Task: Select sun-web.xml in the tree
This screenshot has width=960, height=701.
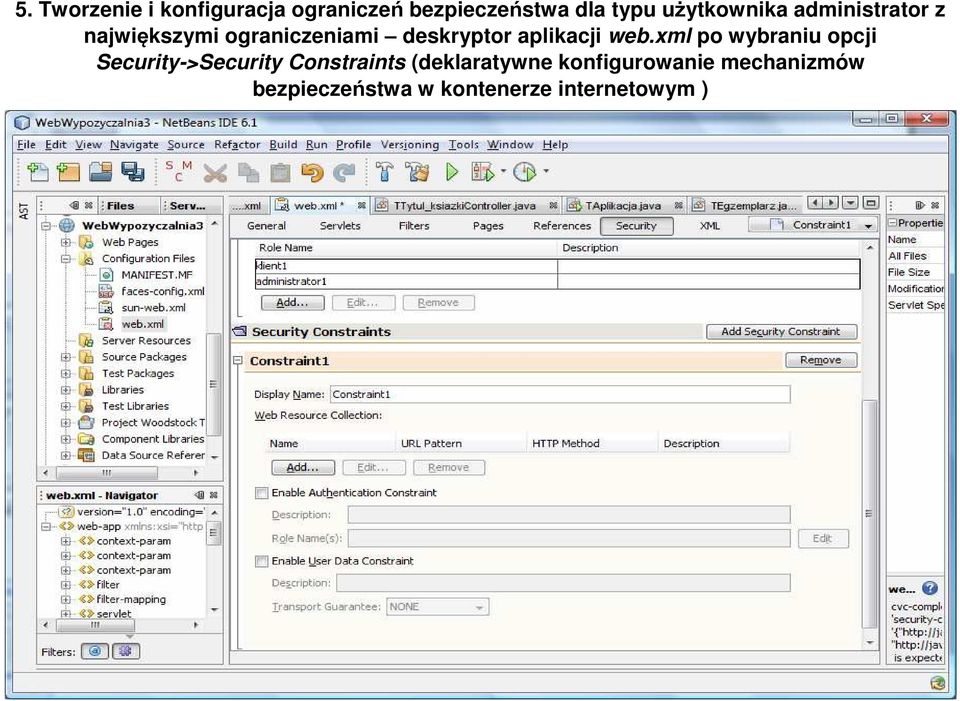Action: [x=153, y=308]
